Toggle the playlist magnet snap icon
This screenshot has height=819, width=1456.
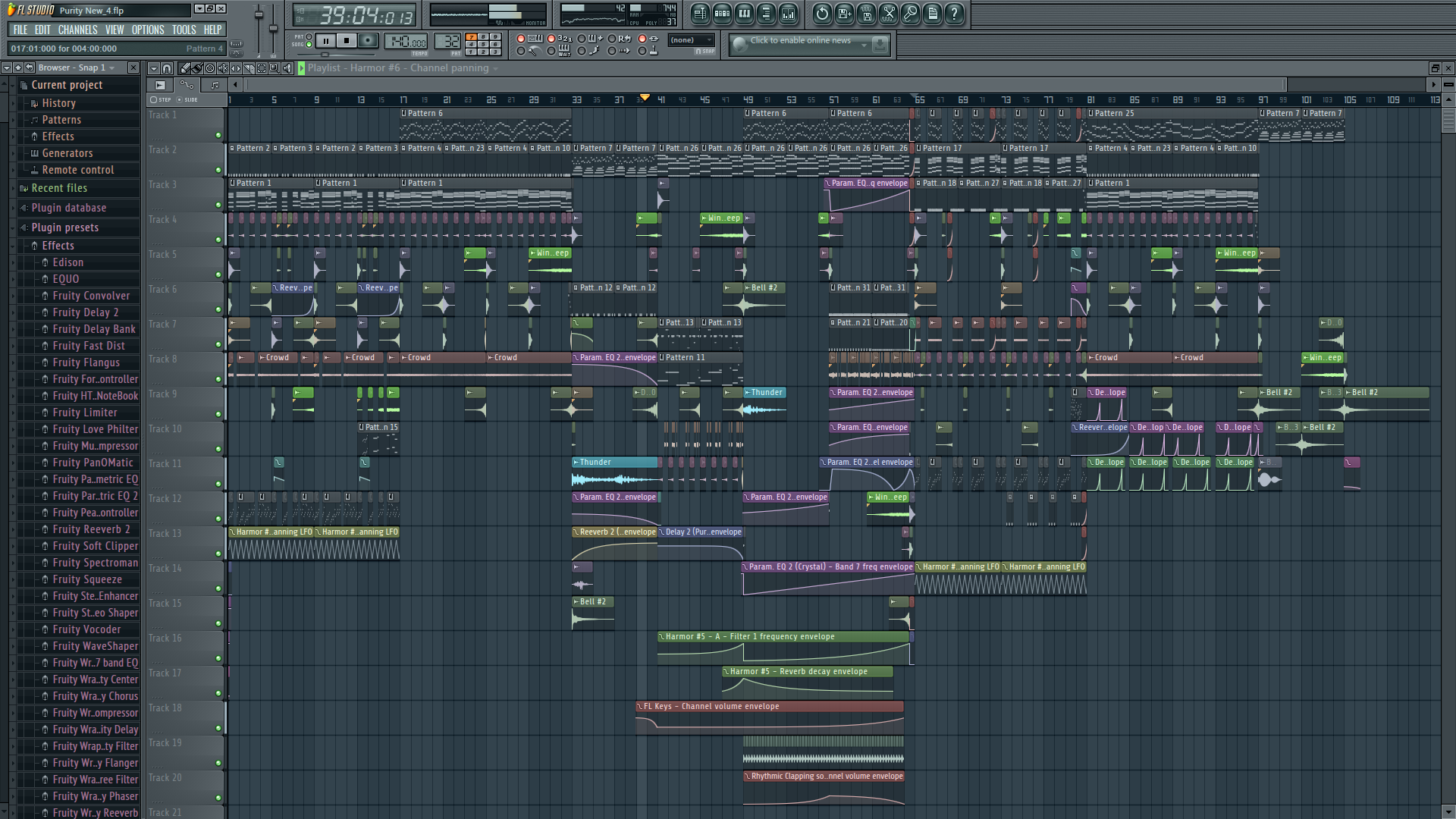click(x=167, y=68)
